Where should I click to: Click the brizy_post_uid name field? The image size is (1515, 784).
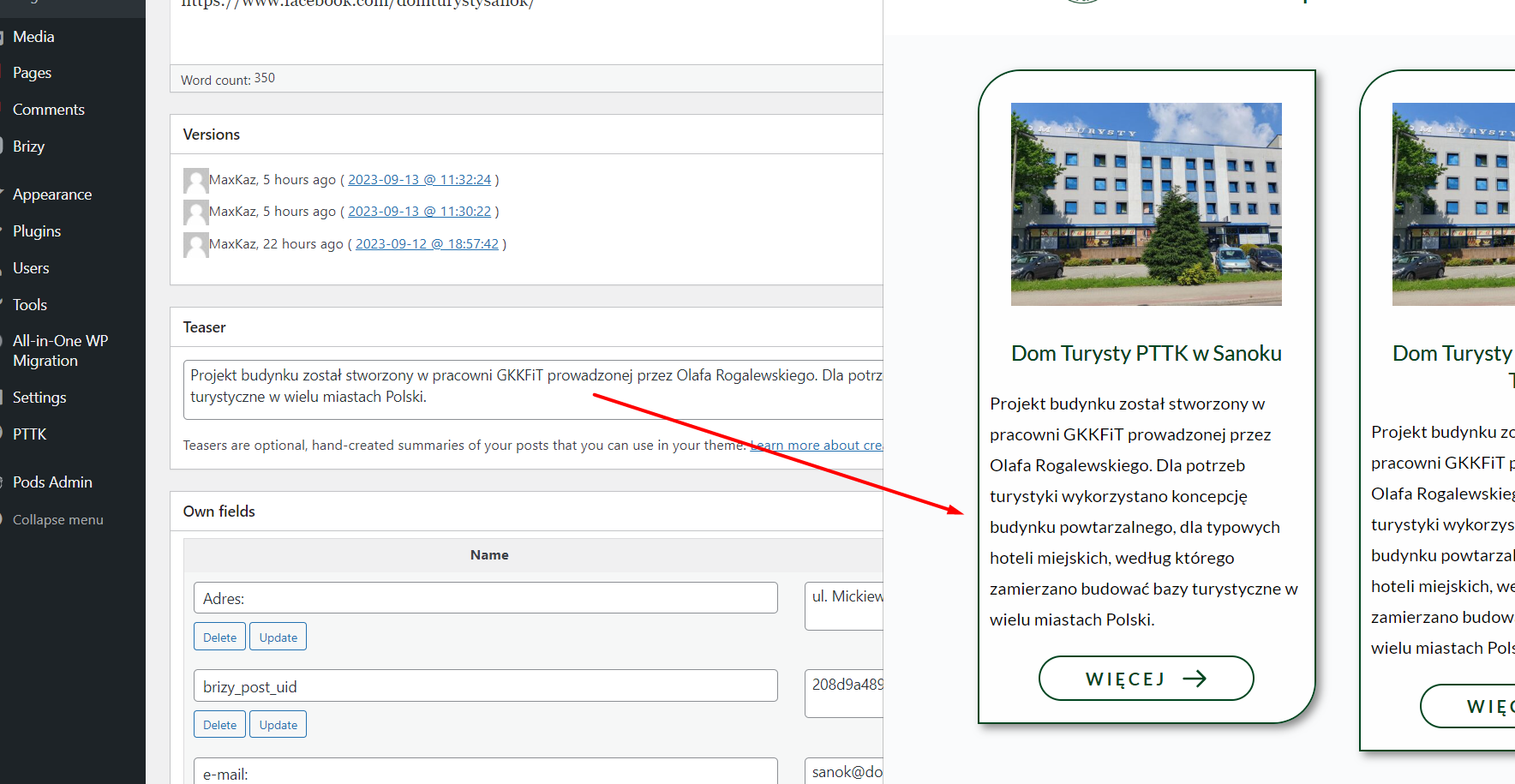pos(486,686)
